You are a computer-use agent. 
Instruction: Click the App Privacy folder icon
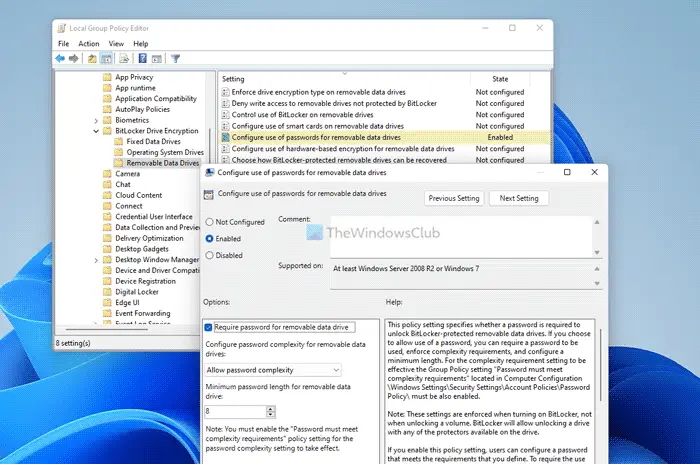tap(107, 77)
